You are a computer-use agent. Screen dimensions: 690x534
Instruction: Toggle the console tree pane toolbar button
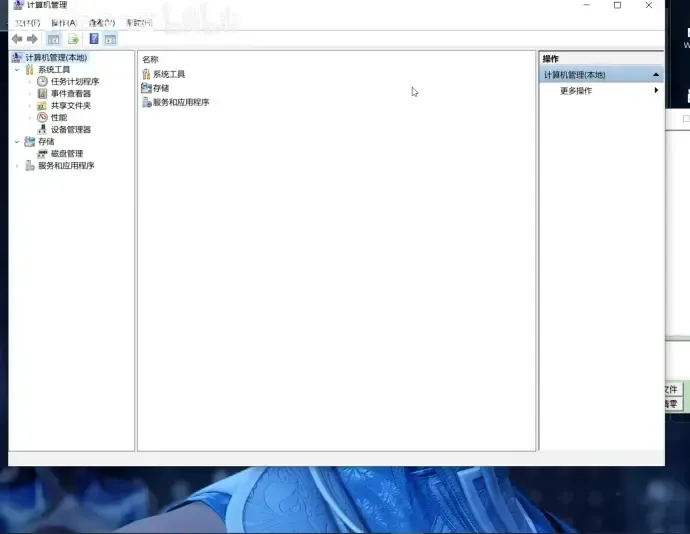[x=54, y=39]
